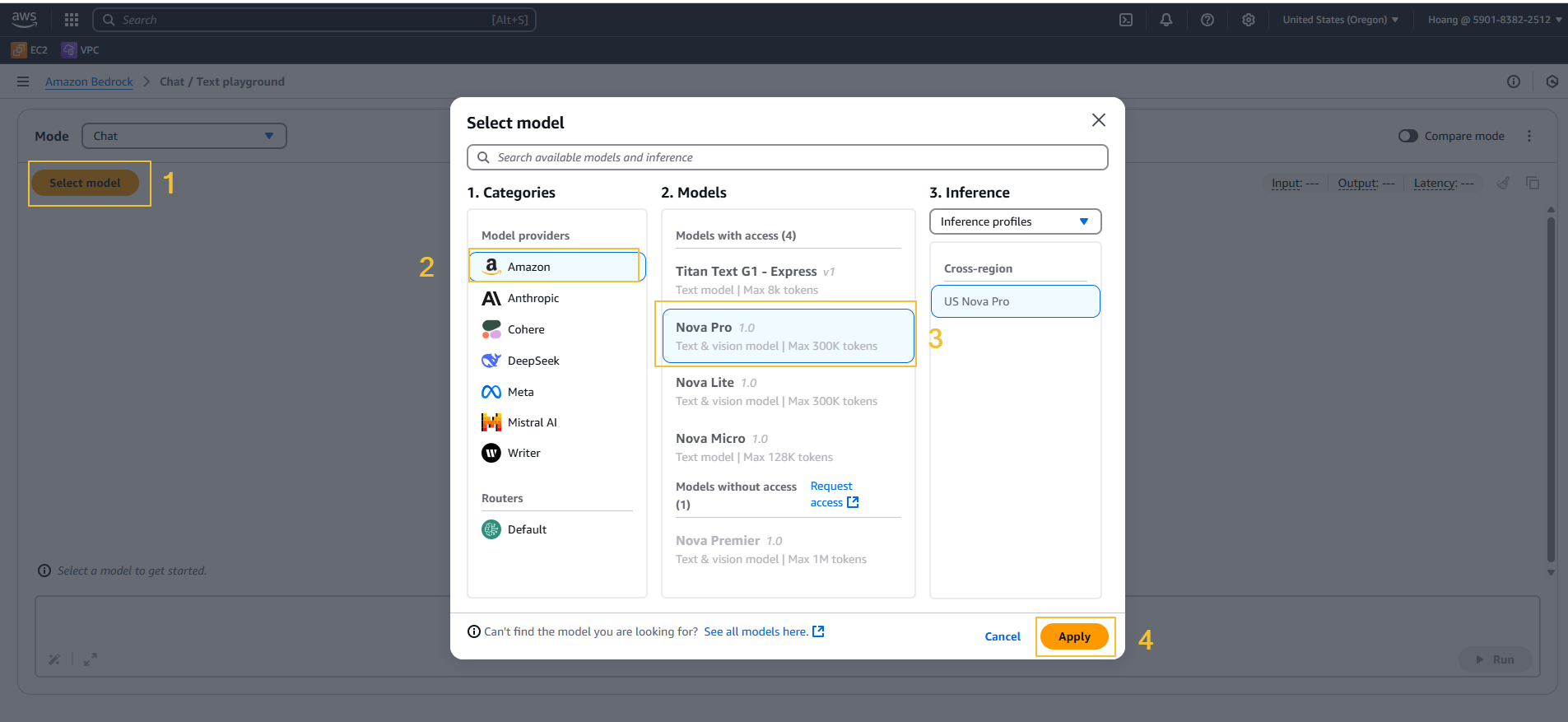Open the hamburger navigation menu
This screenshot has width=1568, height=722.
[x=23, y=82]
